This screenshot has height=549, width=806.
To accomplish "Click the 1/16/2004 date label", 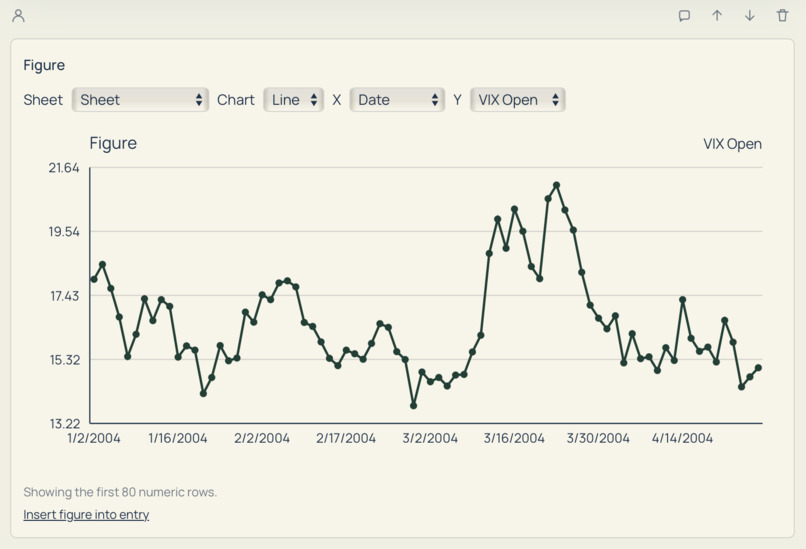I will 178,438.
